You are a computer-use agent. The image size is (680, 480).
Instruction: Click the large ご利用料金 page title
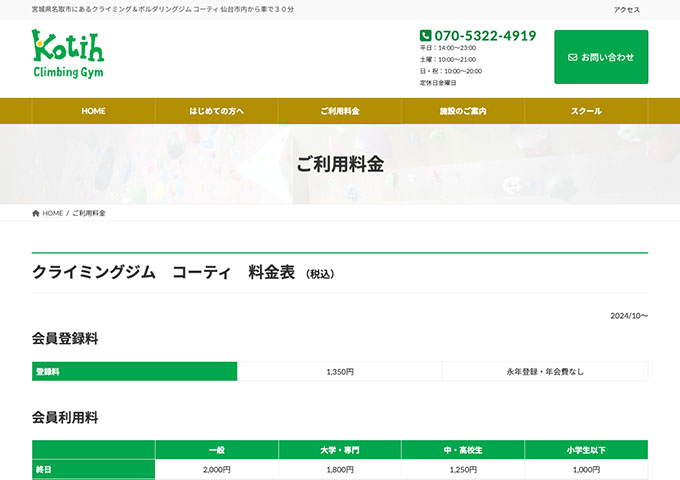point(340,164)
